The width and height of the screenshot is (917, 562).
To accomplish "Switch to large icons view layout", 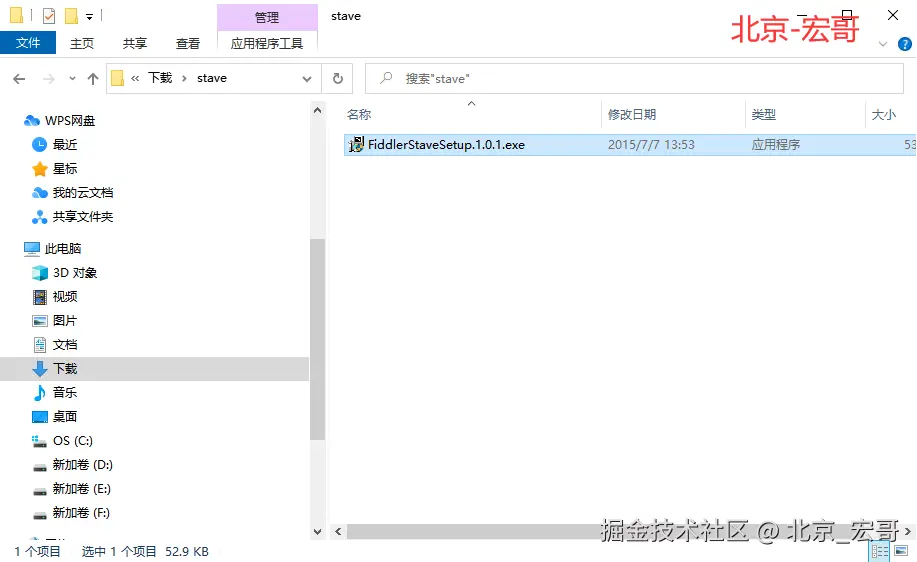I will [901, 551].
